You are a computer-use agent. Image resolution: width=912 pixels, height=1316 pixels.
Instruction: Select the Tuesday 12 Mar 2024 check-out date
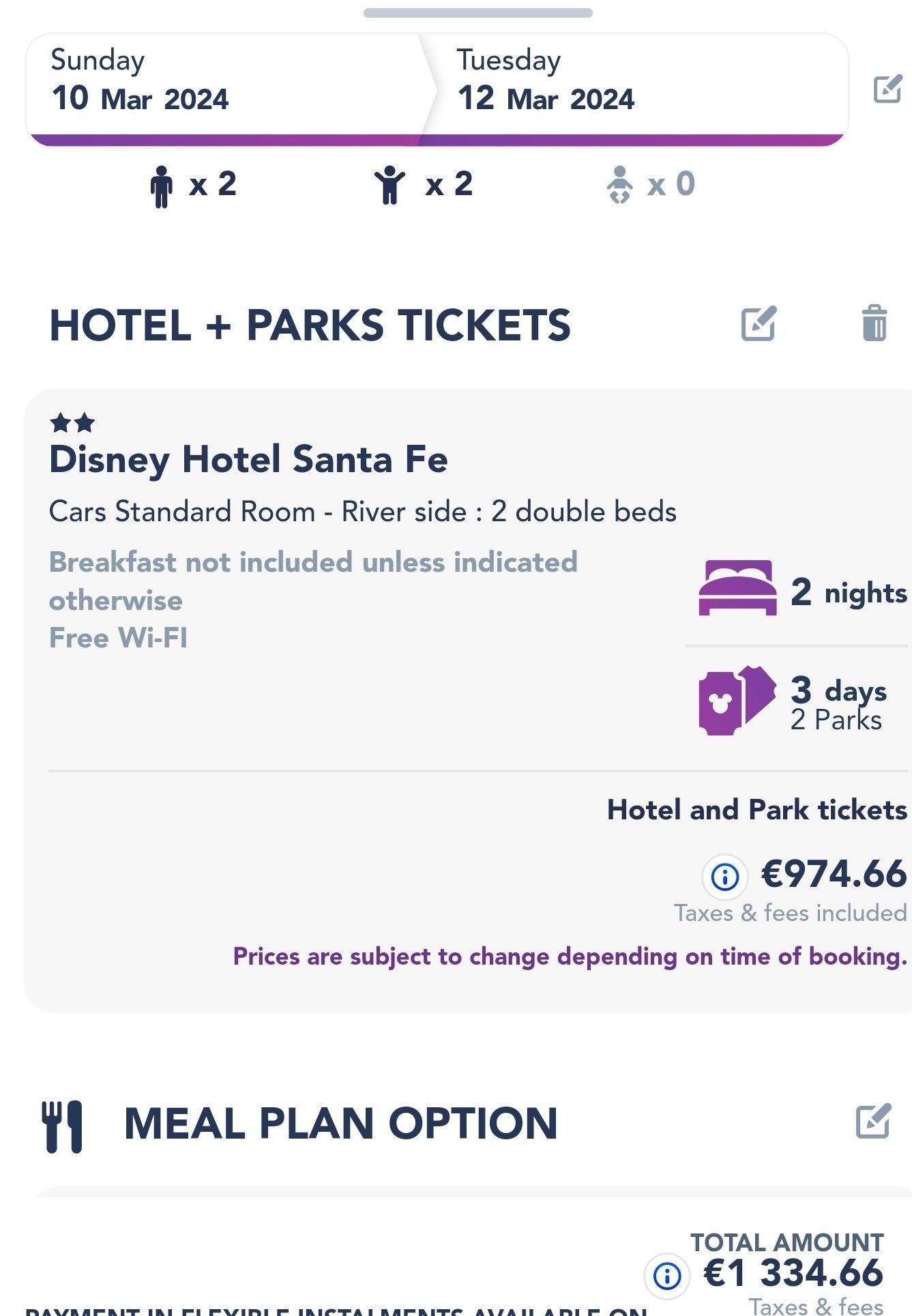pos(546,80)
